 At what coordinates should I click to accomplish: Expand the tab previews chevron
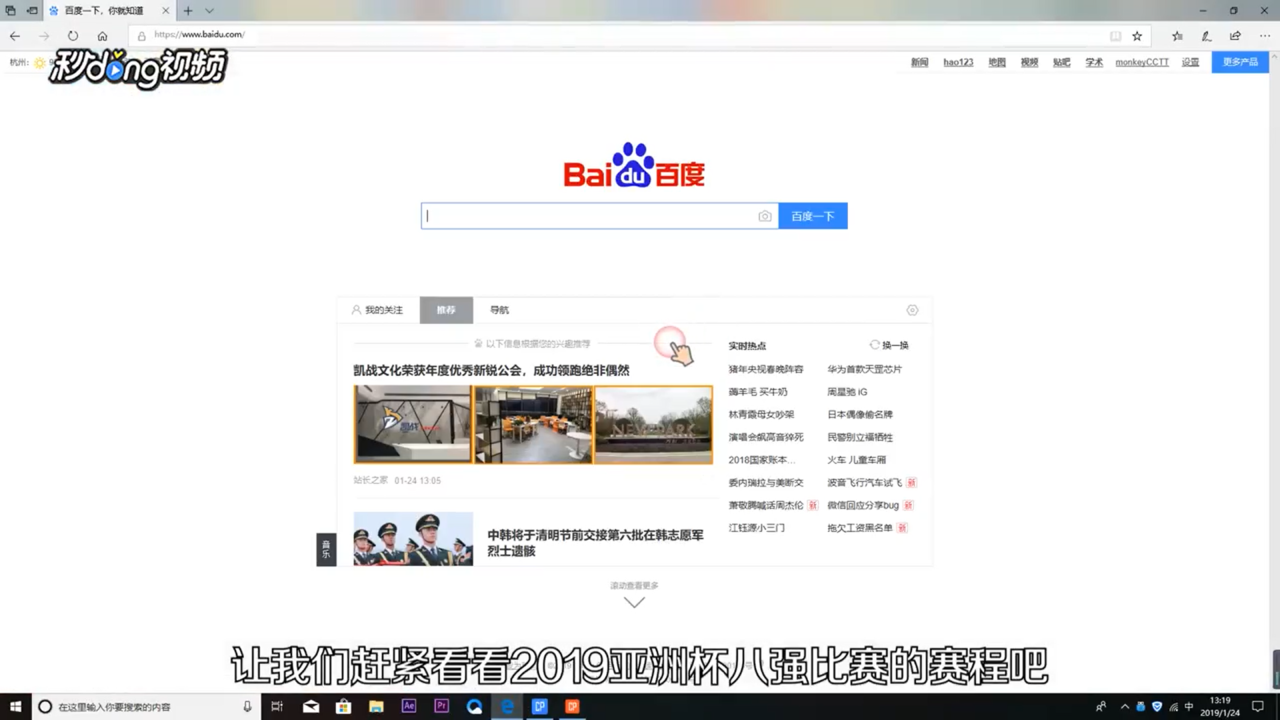tap(209, 11)
